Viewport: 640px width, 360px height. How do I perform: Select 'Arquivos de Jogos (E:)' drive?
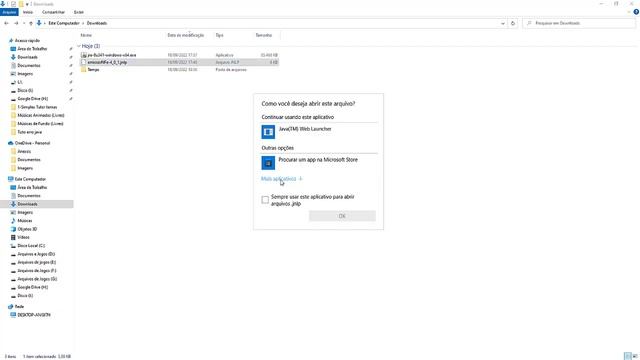point(36,262)
